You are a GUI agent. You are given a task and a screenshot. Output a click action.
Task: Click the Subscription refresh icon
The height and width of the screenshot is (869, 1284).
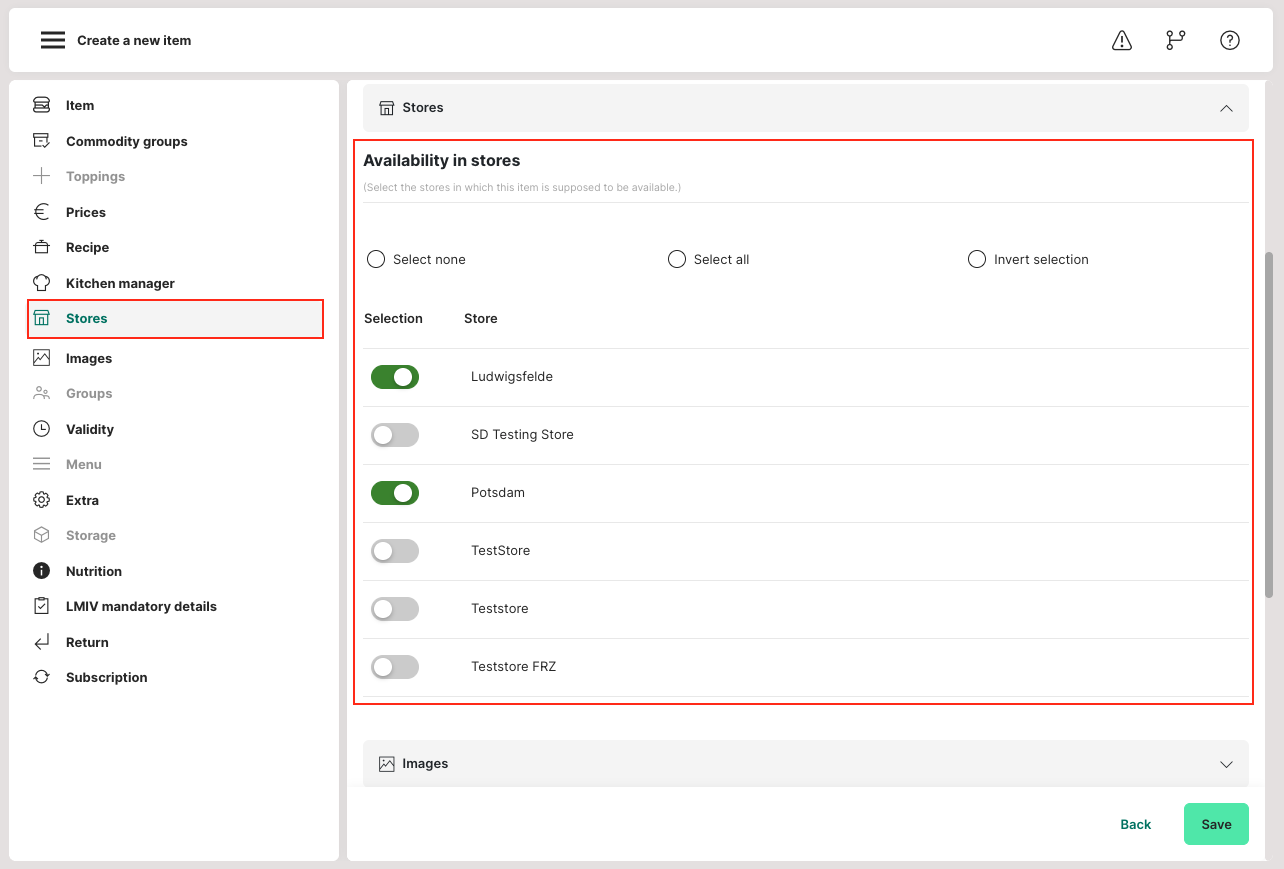41,677
